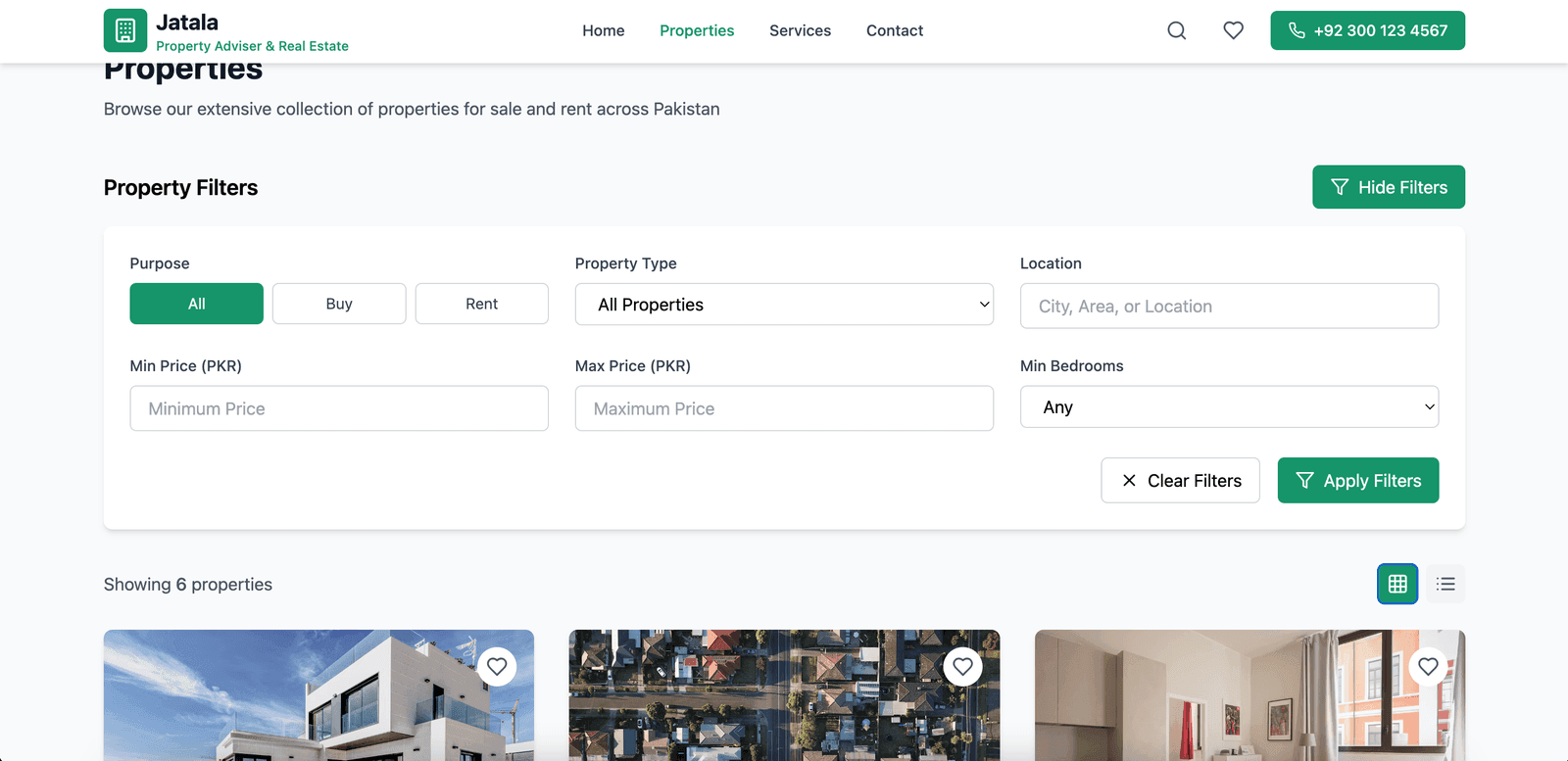1568x761 pixels.
Task: Select All purpose filter
Action: pos(197,304)
